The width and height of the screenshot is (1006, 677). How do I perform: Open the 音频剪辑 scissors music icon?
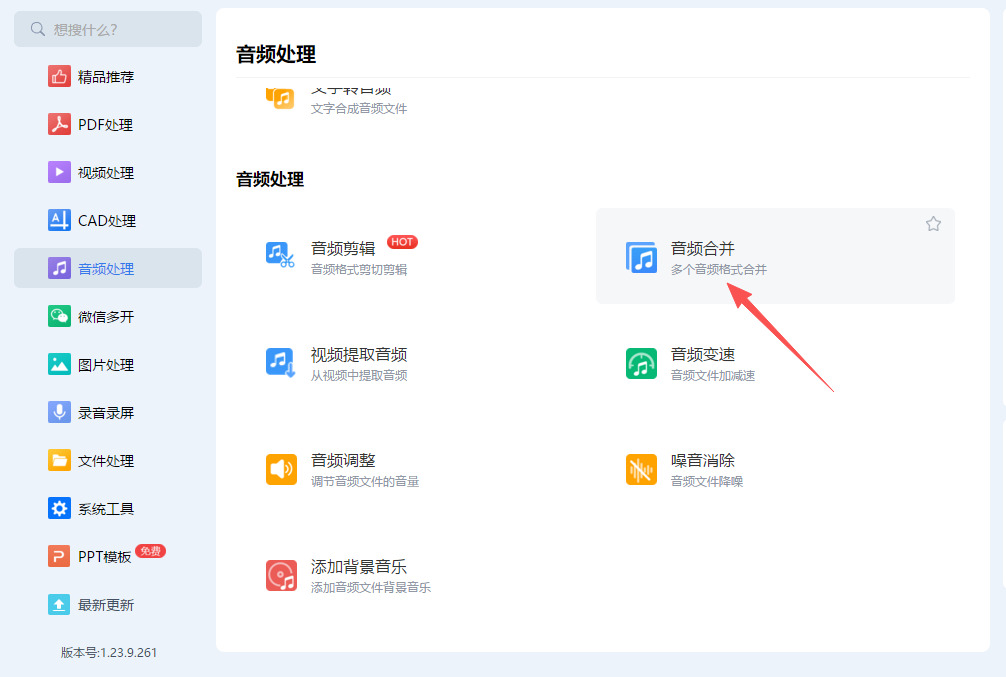280,255
